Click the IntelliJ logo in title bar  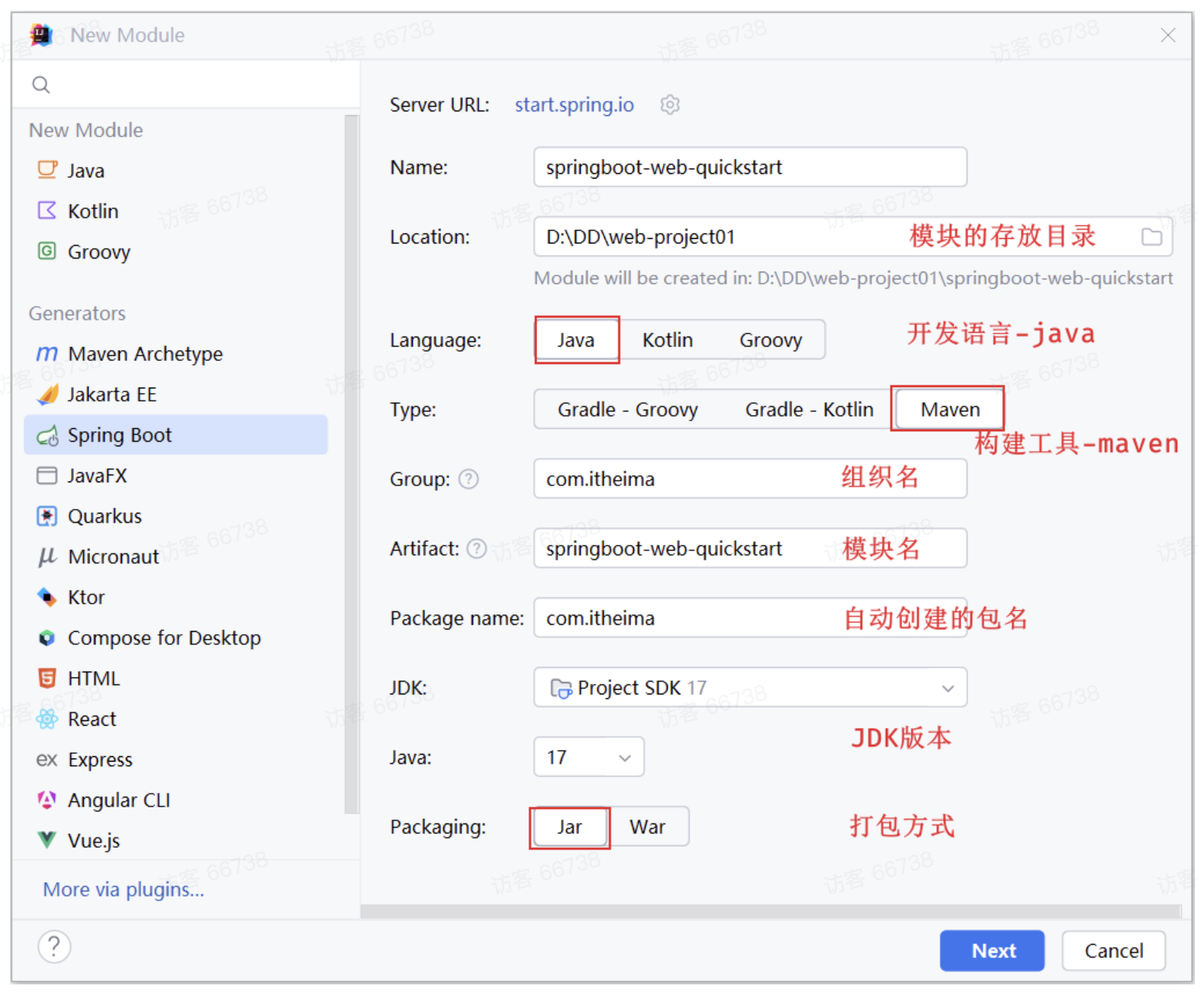[41, 34]
